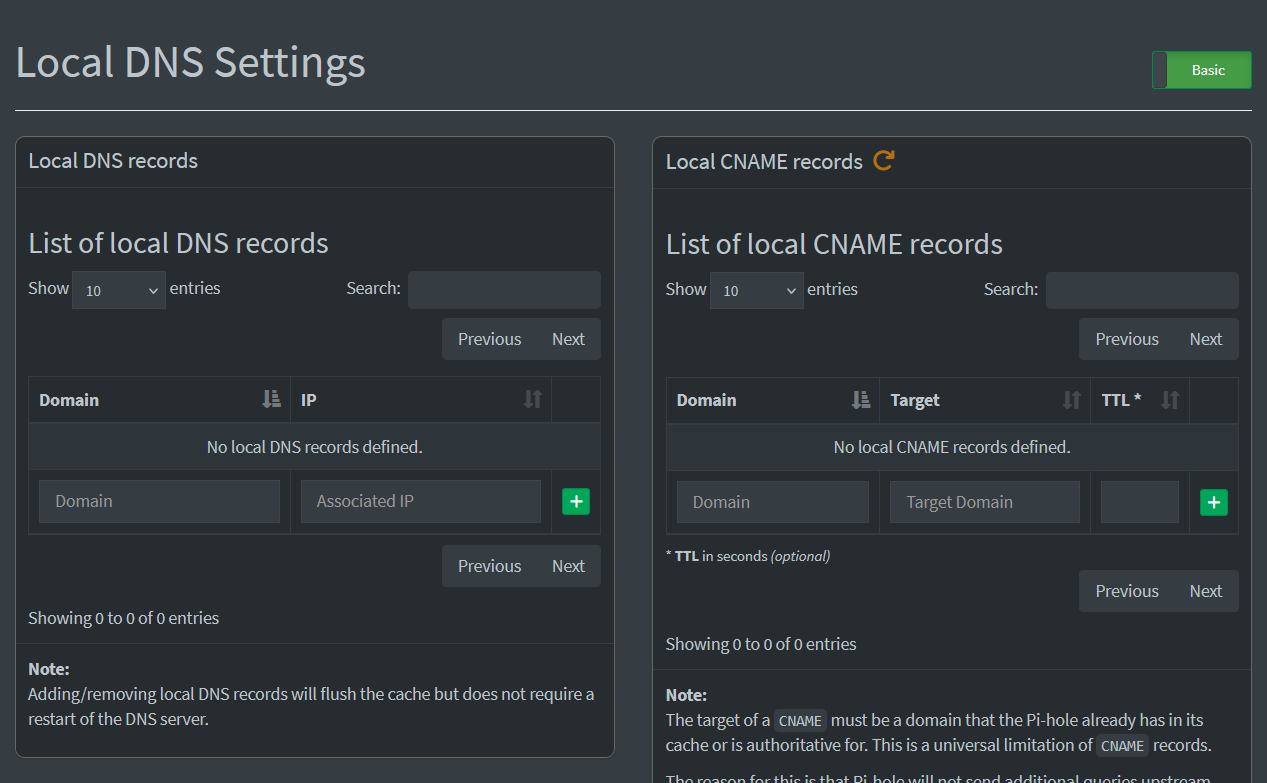This screenshot has height=783, width=1267.
Task: Open the DNS records entries-per-page dropdown
Action: point(119,290)
